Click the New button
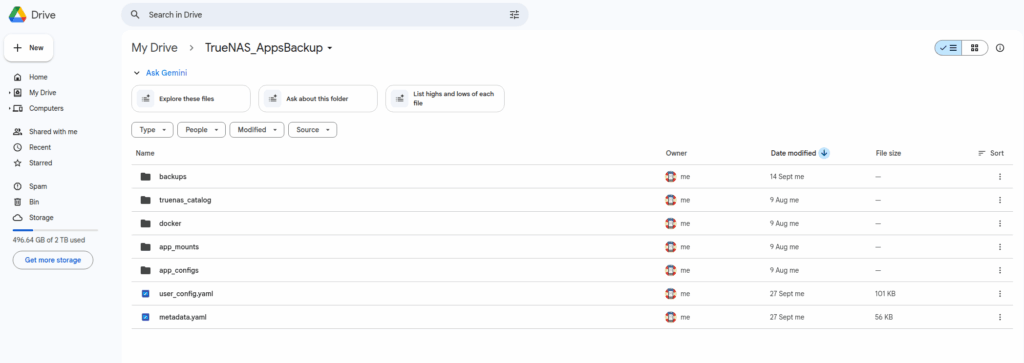The height and width of the screenshot is (363, 1024). 29,48
